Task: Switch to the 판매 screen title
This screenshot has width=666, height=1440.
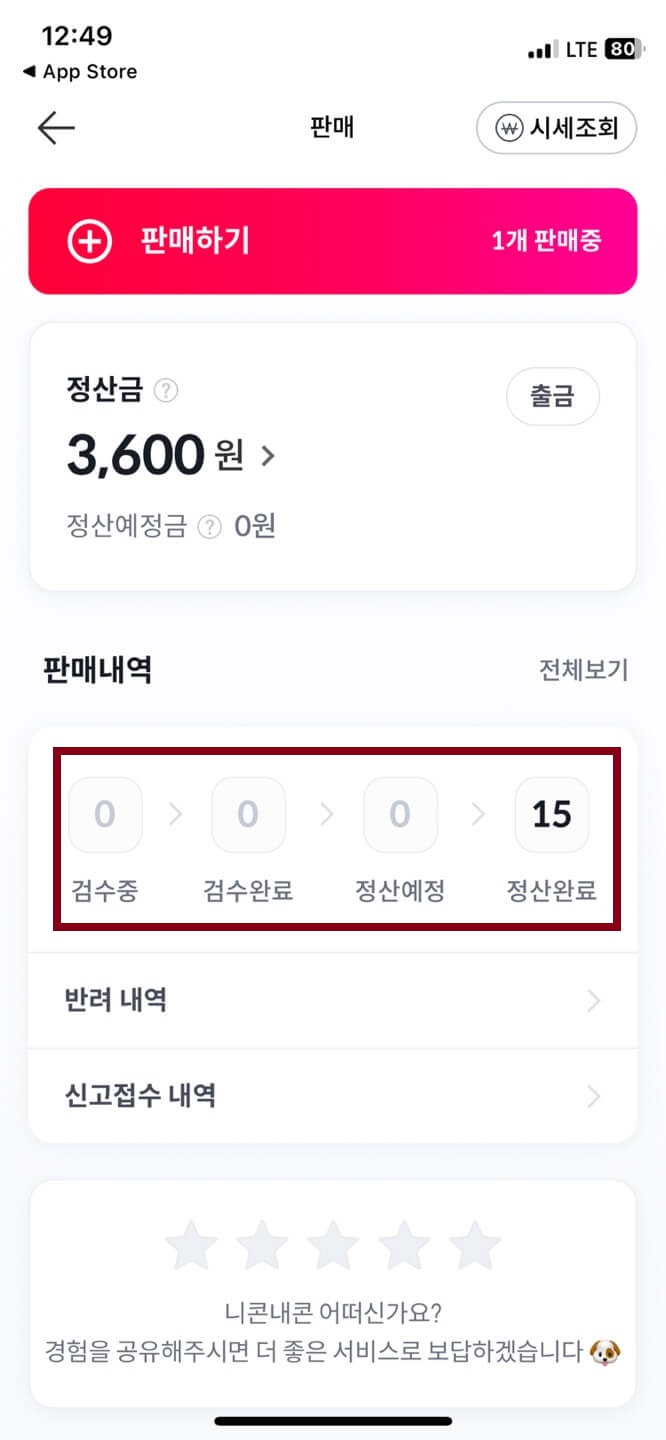Action: pos(333,127)
